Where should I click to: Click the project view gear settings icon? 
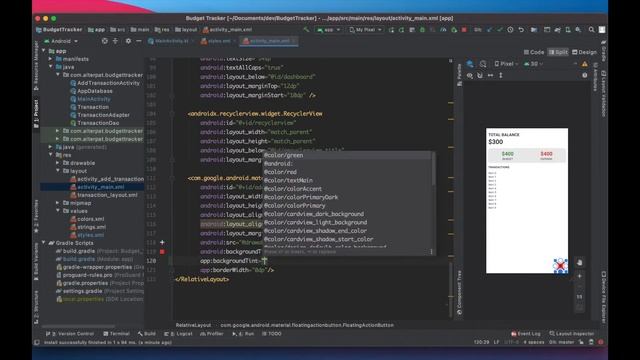click(128, 41)
